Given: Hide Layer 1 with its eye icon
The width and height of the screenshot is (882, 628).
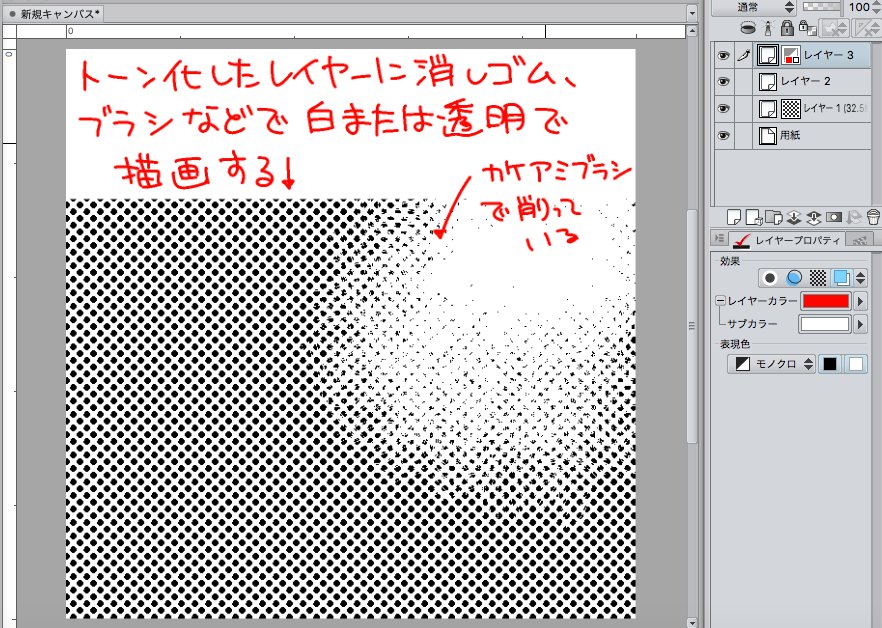Looking at the screenshot, I should (x=724, y=109).
